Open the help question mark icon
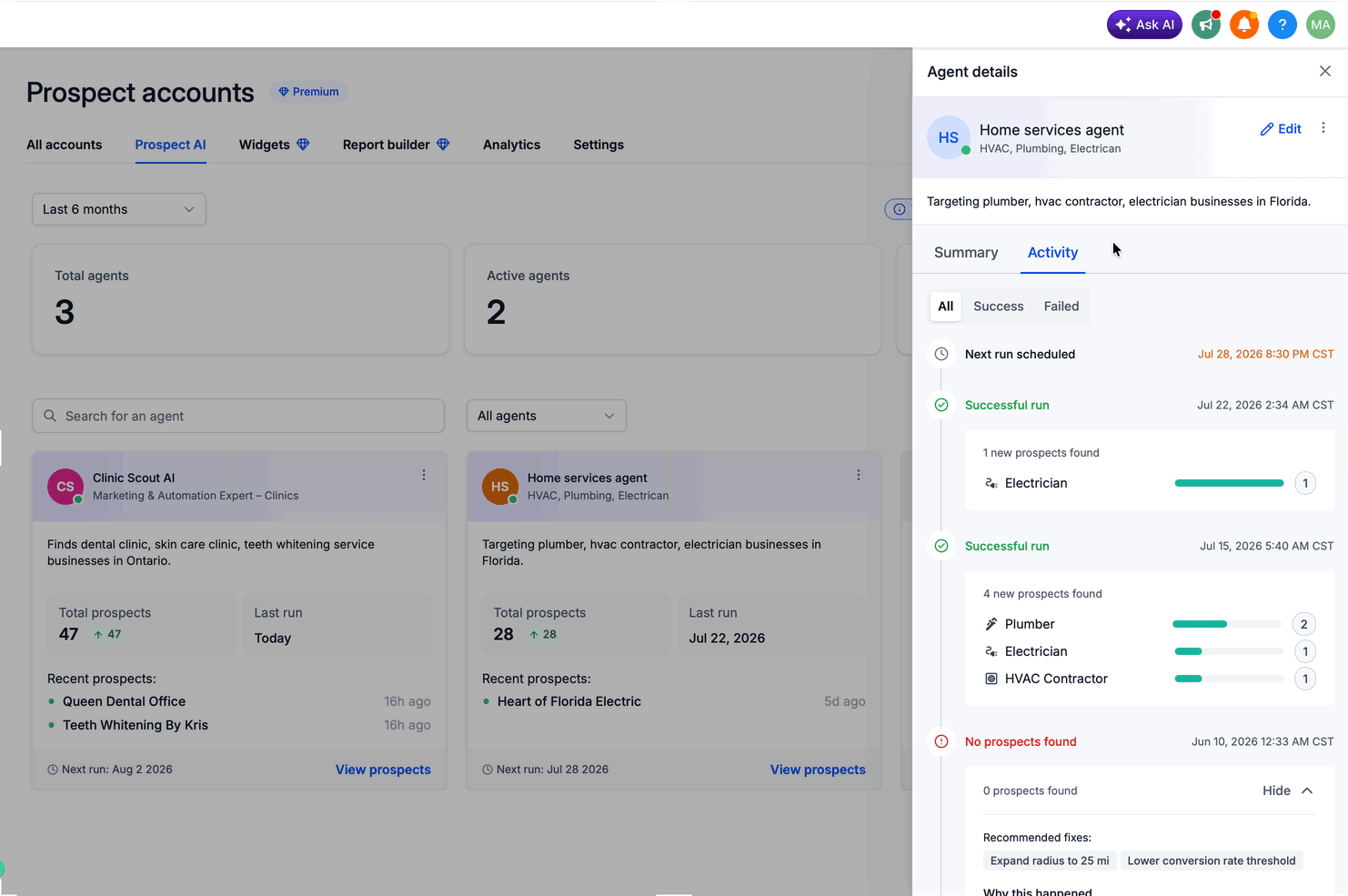Screen dimensions: 1348x896 tap(1282, 25)
